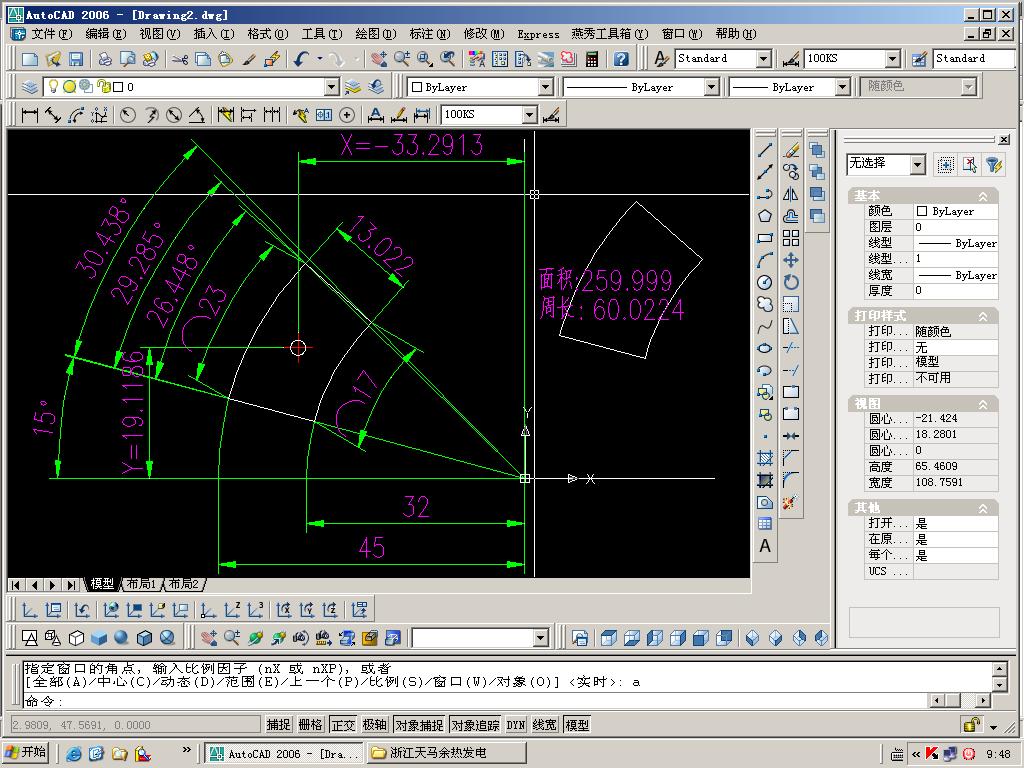Open the calculator icon in toolbar
The height and width of the screenshot is (768, 1024).
[x=592, y=59]
